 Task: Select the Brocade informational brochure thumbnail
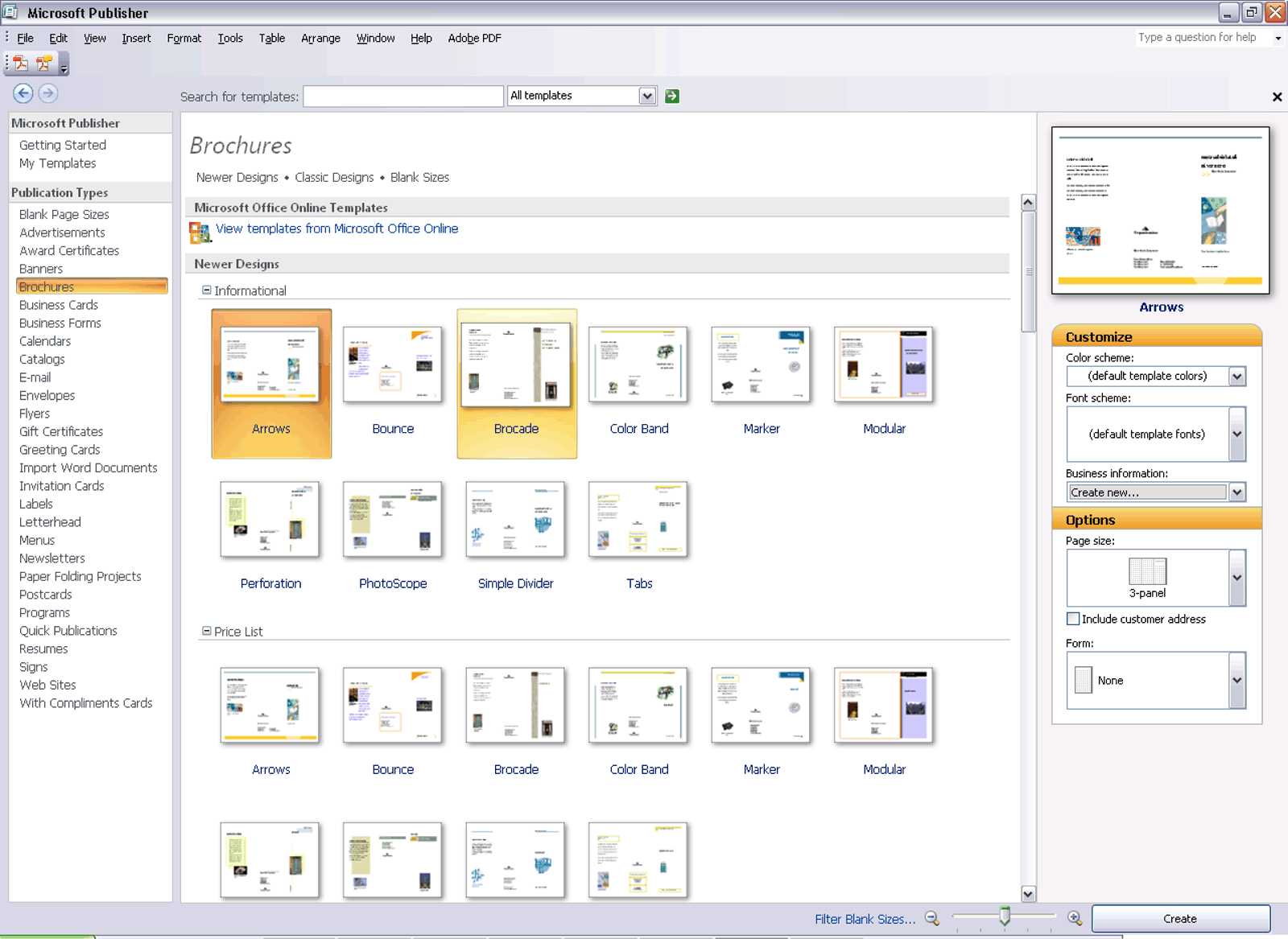[515, 364]
